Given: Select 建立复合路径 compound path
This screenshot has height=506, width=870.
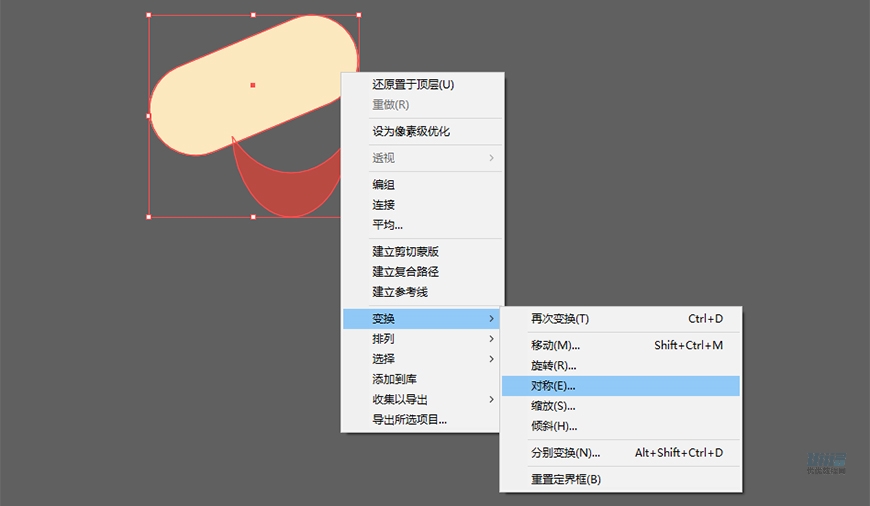Looking at the screenshot, I should click(x=405, y=272).
